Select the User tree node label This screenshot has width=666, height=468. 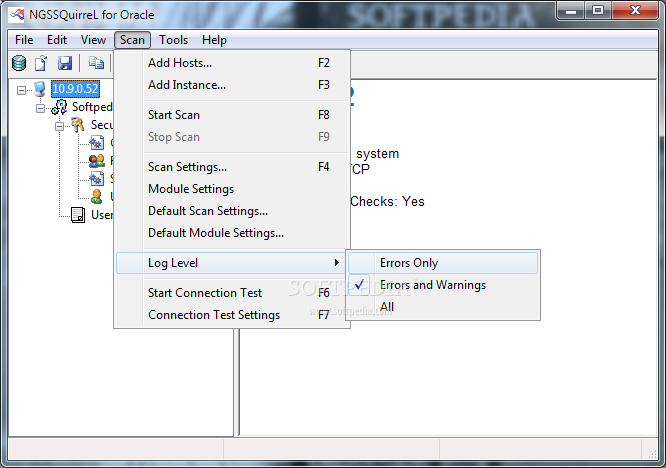pyautogui.click(x=102, y=215)
